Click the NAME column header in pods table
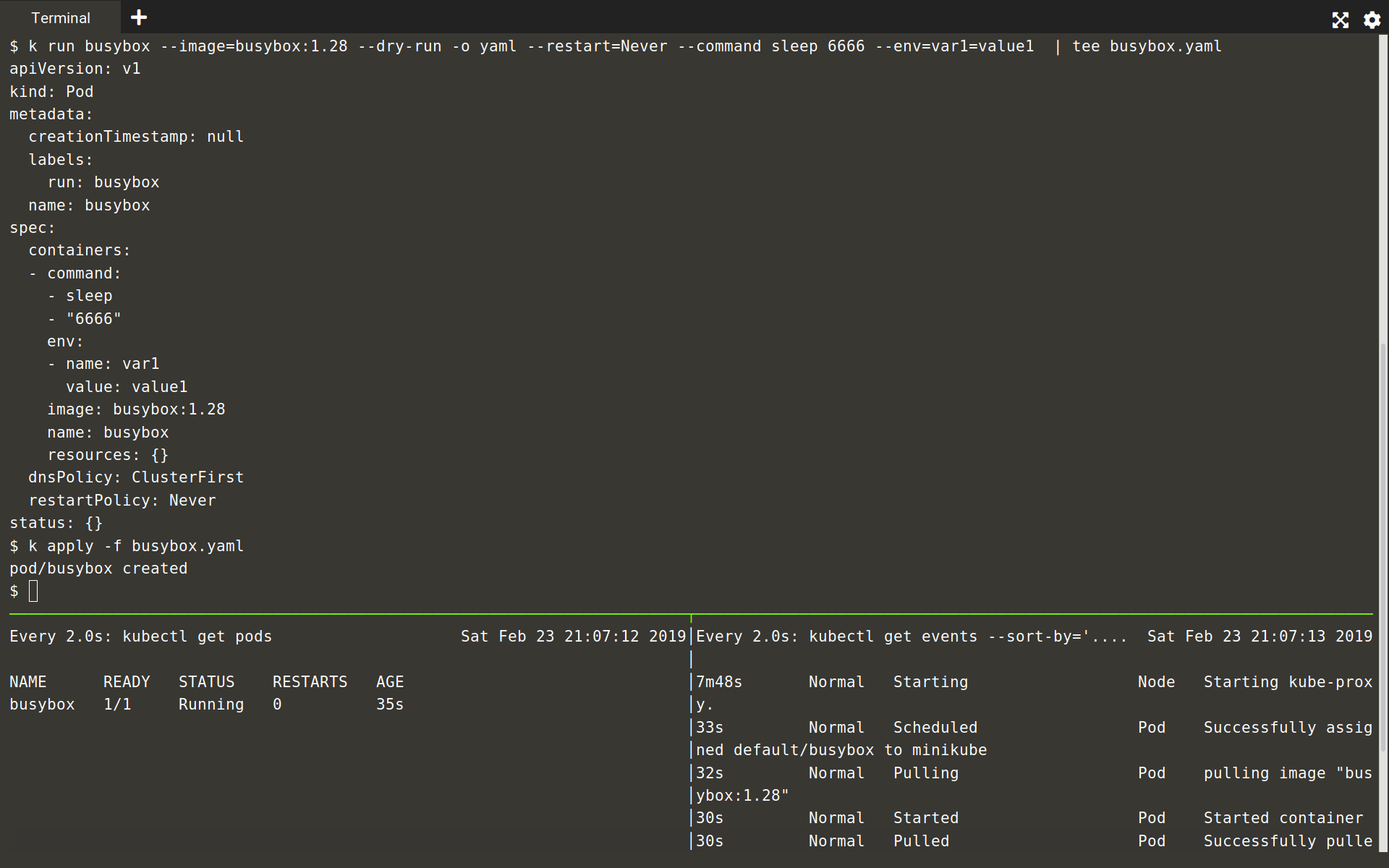Viewport: 1389px width, 868px height. point(28,682)
